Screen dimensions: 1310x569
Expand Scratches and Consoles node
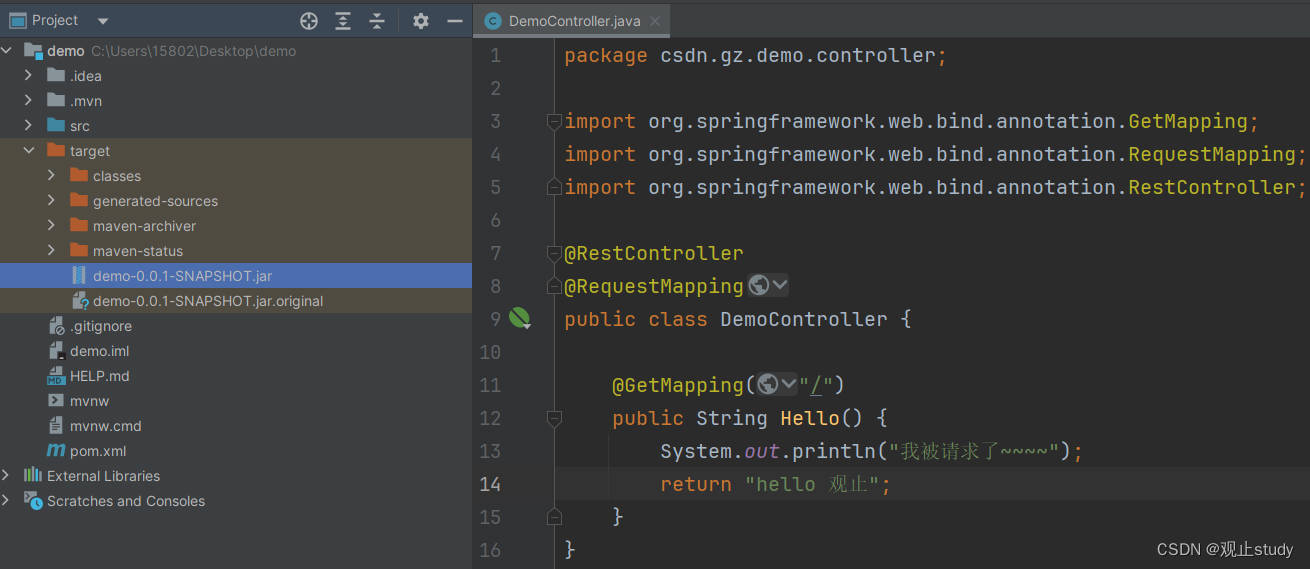8,501
